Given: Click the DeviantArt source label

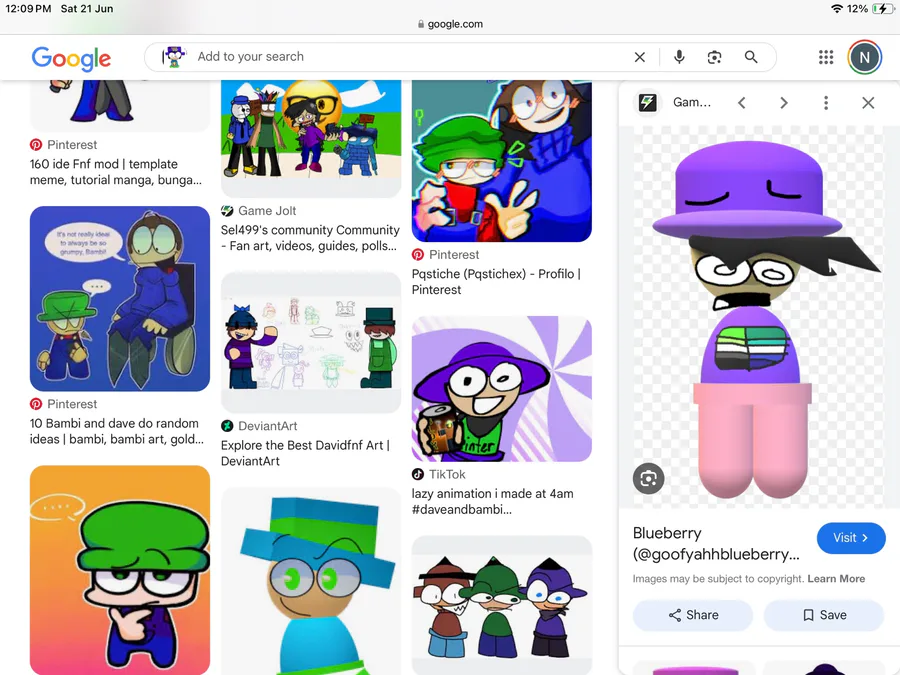Looking at the screenshot, I should (x=267, y=426).
